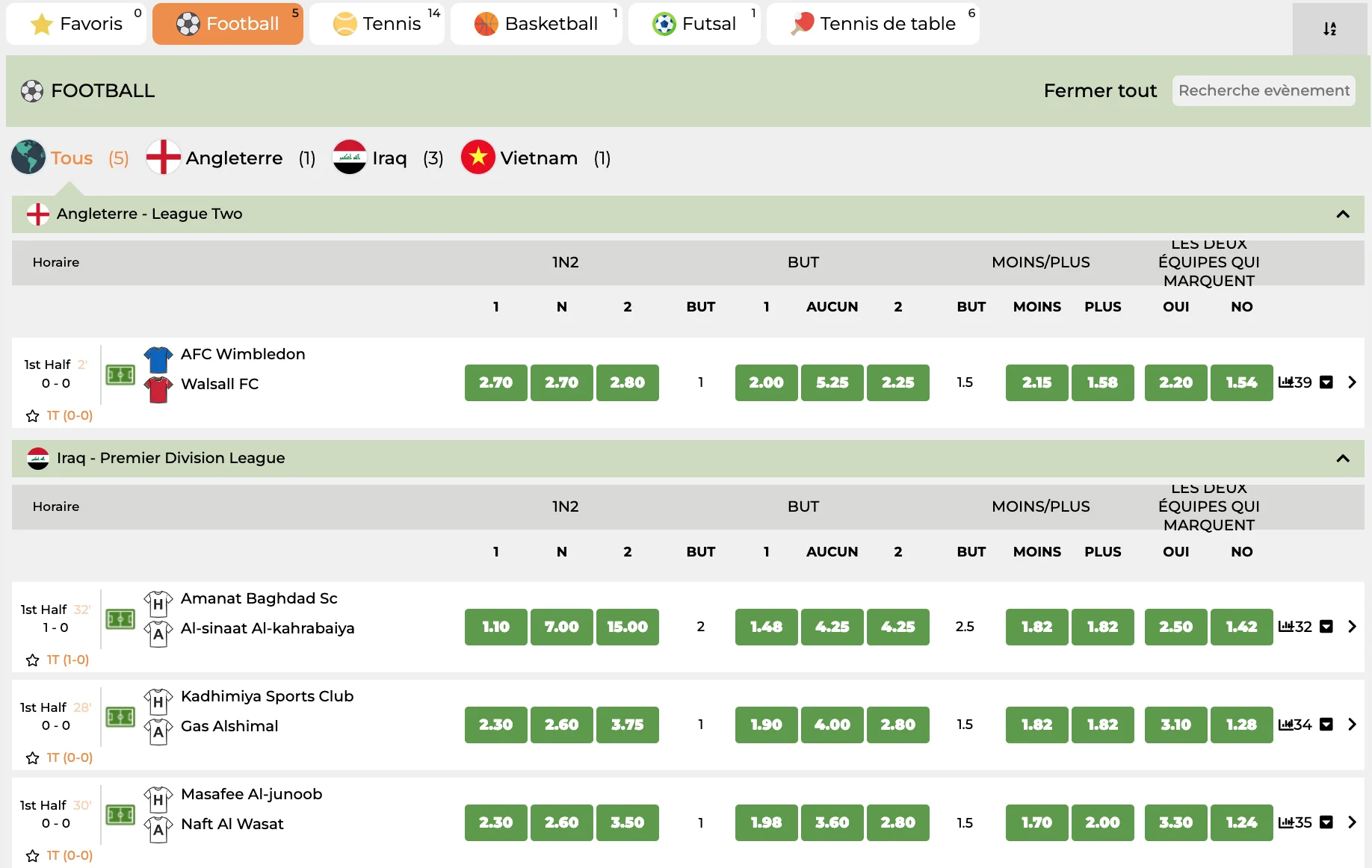Click Walsall FC red jersey icon
This screenshot has width=1372, height=868.
tap(158, 389)
